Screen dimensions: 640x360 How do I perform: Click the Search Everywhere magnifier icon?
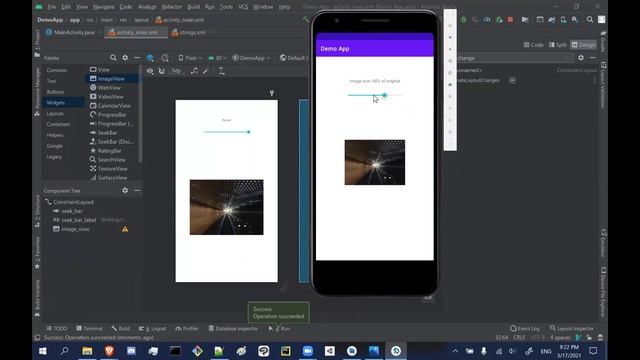click(590, 20)
